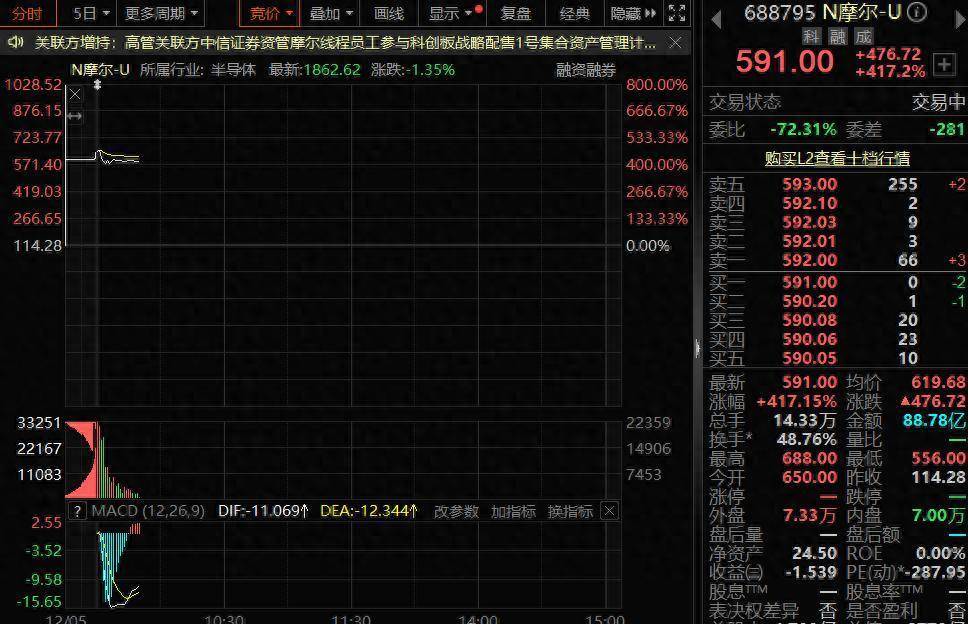
Task: Click 改参数 to edit MACD parameters
Action: tap(455, 511)
